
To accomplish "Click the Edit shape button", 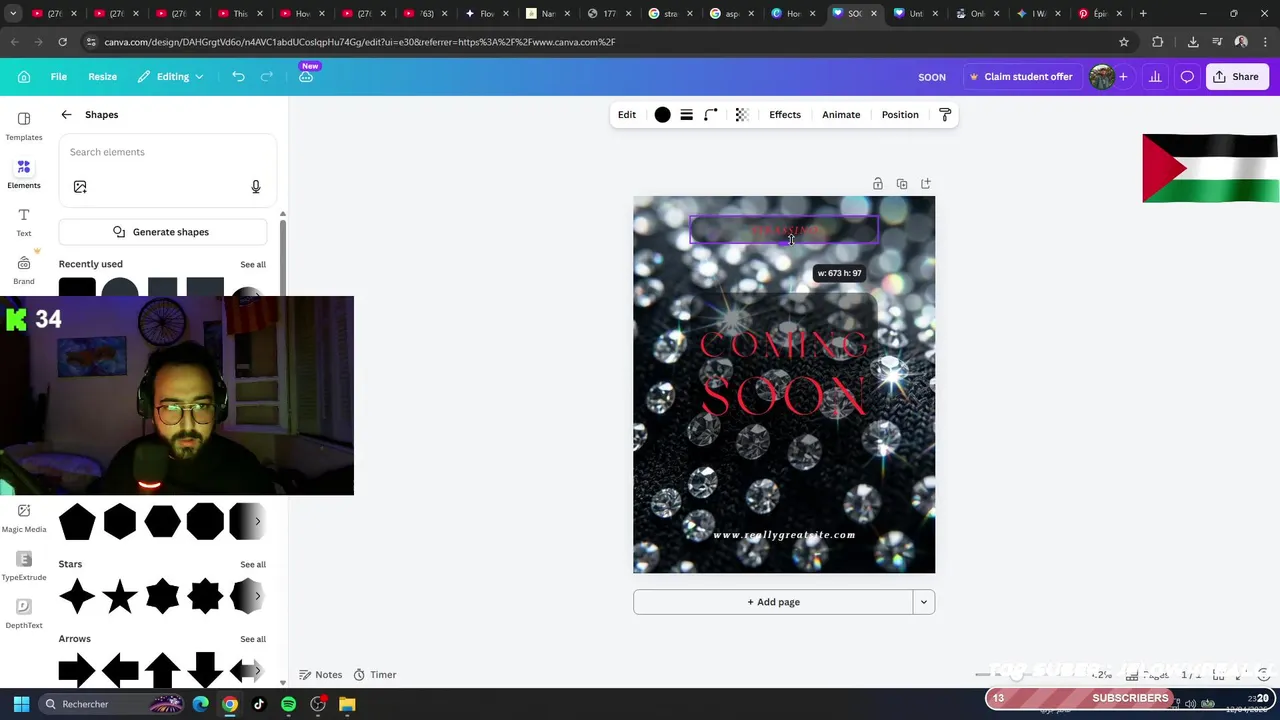I will [627, 115].
